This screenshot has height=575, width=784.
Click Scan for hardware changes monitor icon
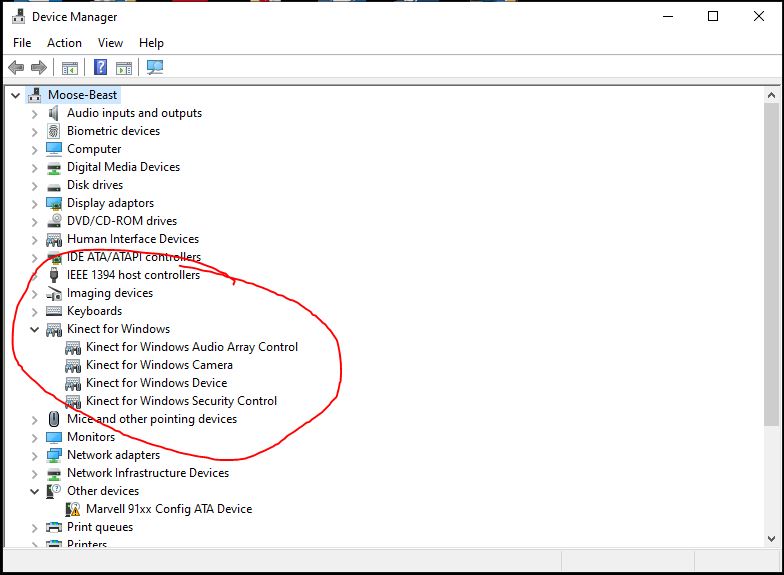coord(155,68)
